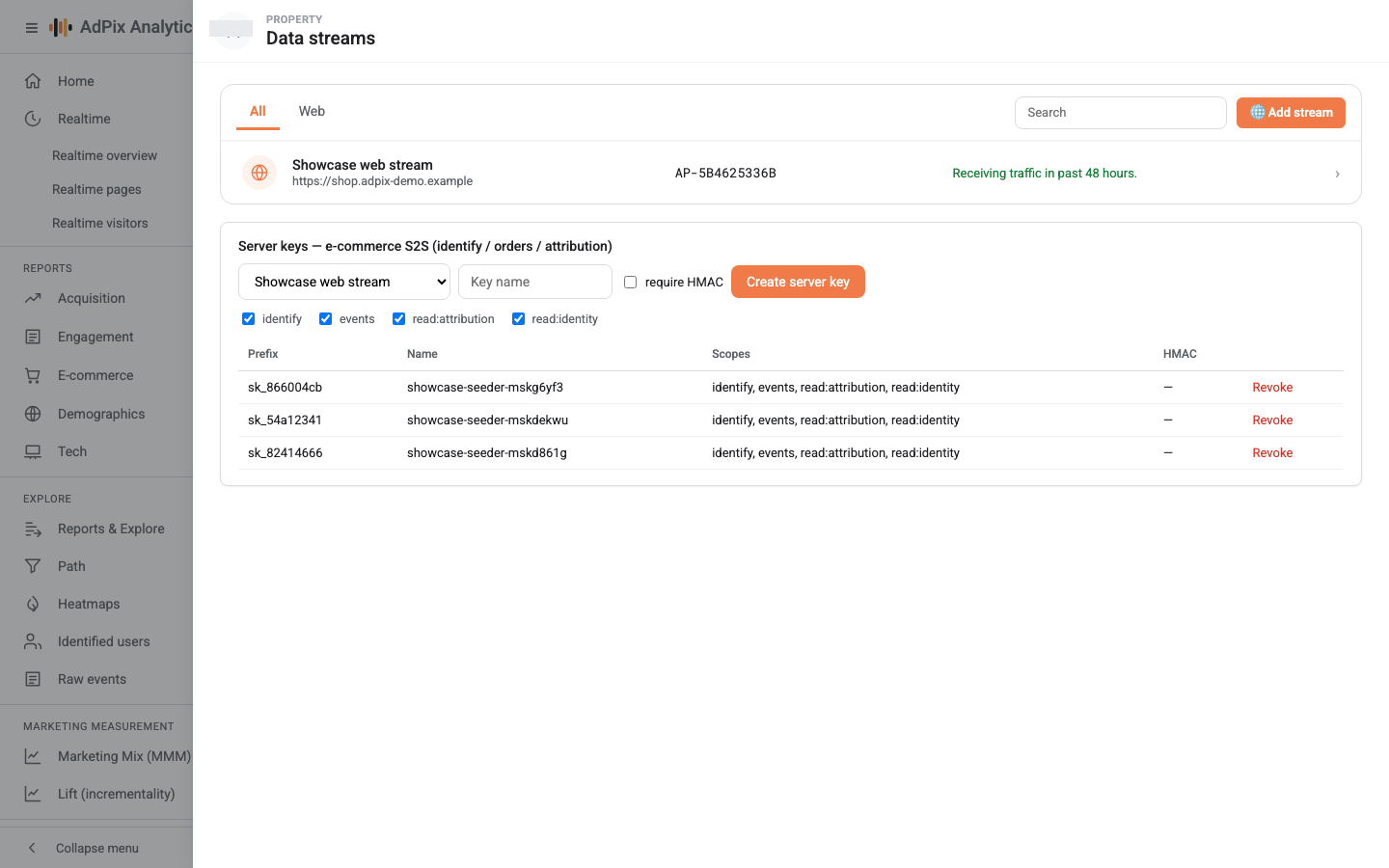
Task: Click the Engagement document icon
Action: [33, 337]
